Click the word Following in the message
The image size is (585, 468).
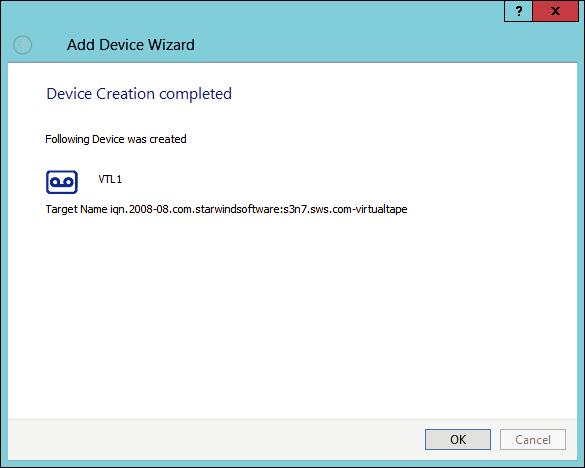[x=67, y=139]
